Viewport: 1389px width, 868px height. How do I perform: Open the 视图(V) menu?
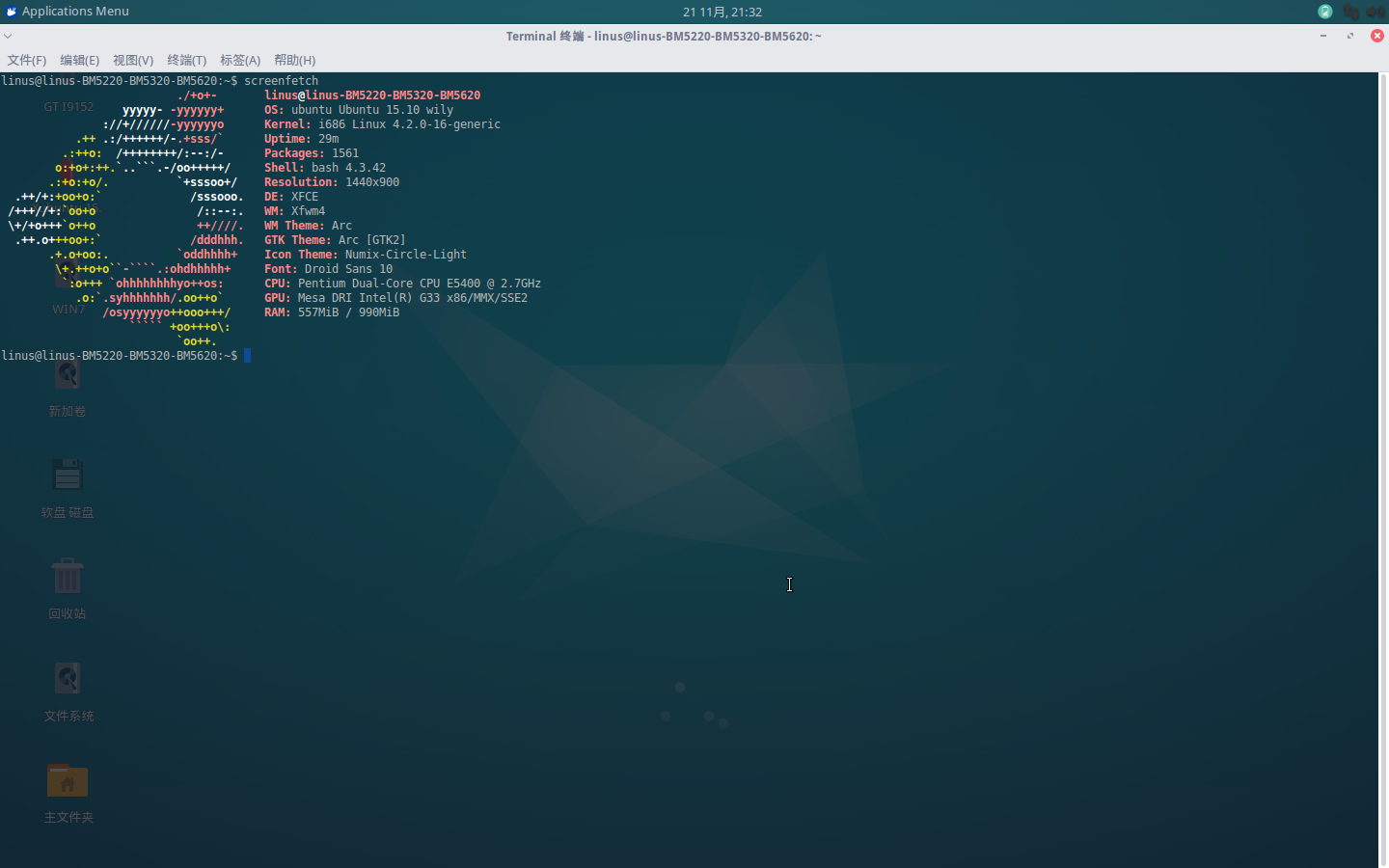pyautogui.click(x=133, y=60)
